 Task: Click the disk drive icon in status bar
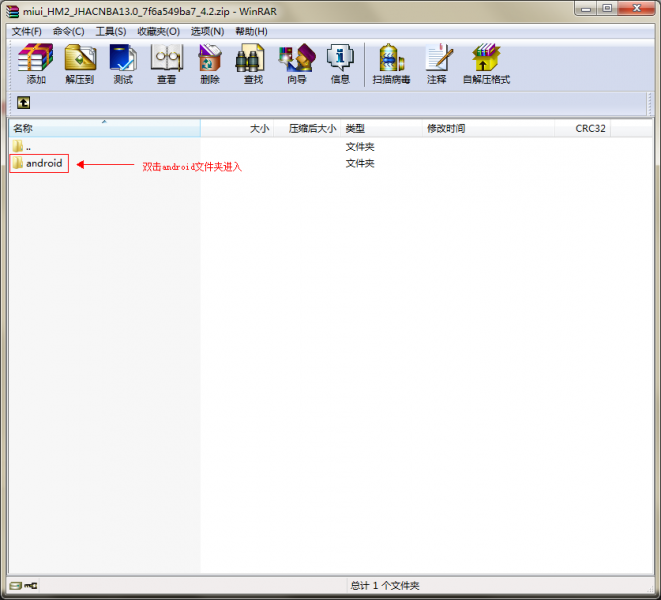(16, 586)
